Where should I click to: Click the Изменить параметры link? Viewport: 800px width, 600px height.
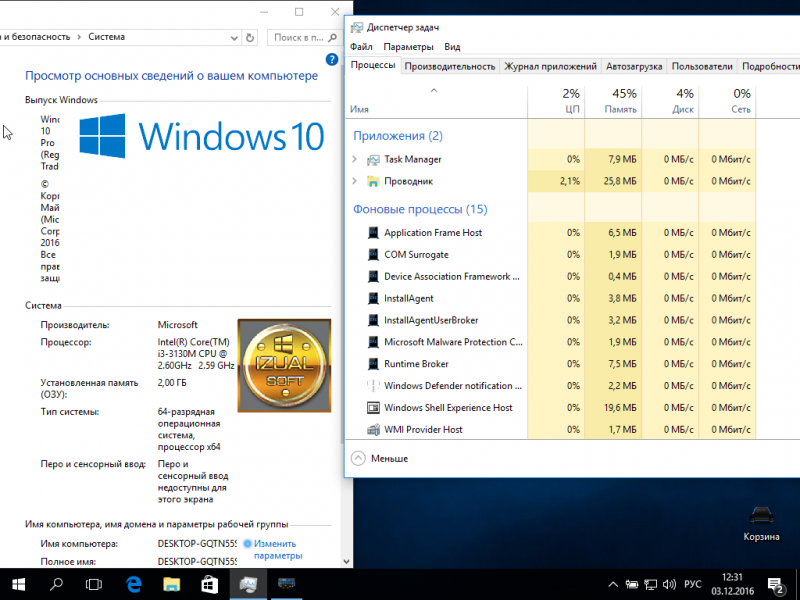[278, 550]
